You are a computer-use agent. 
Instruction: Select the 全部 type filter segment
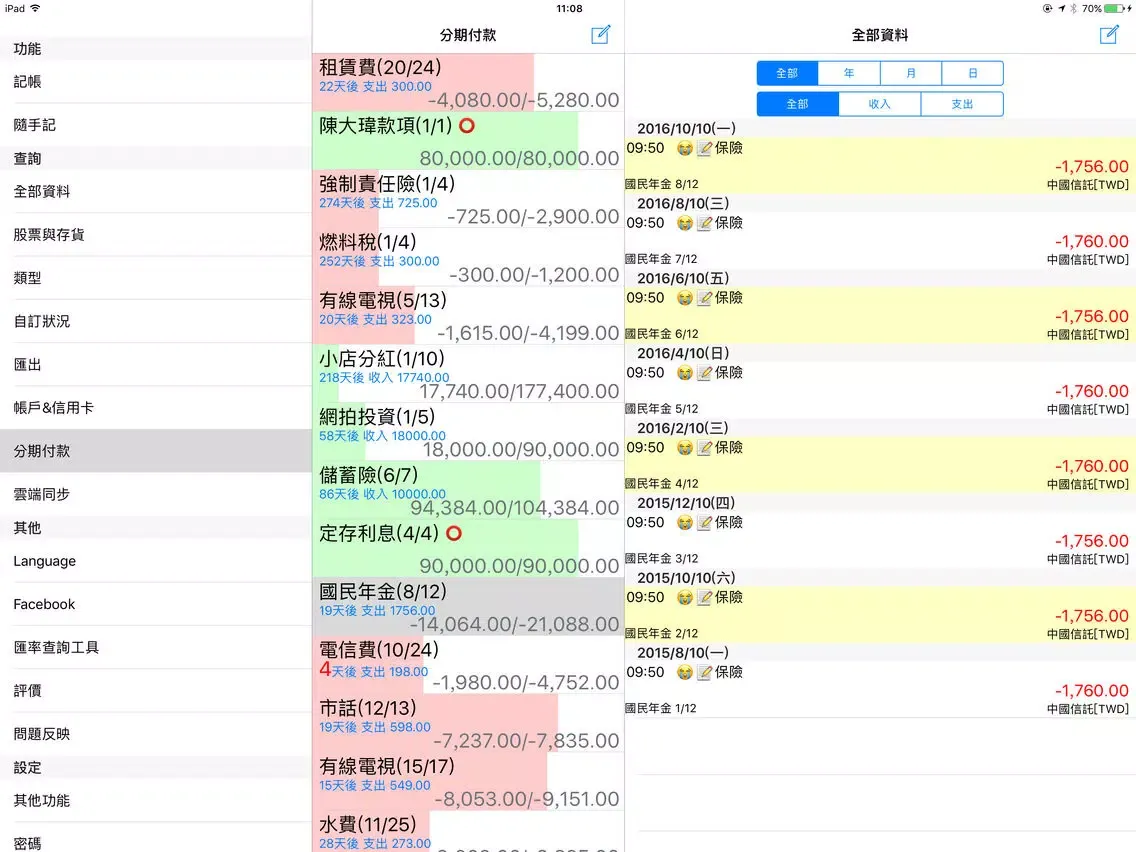click(x=798, y=104)
